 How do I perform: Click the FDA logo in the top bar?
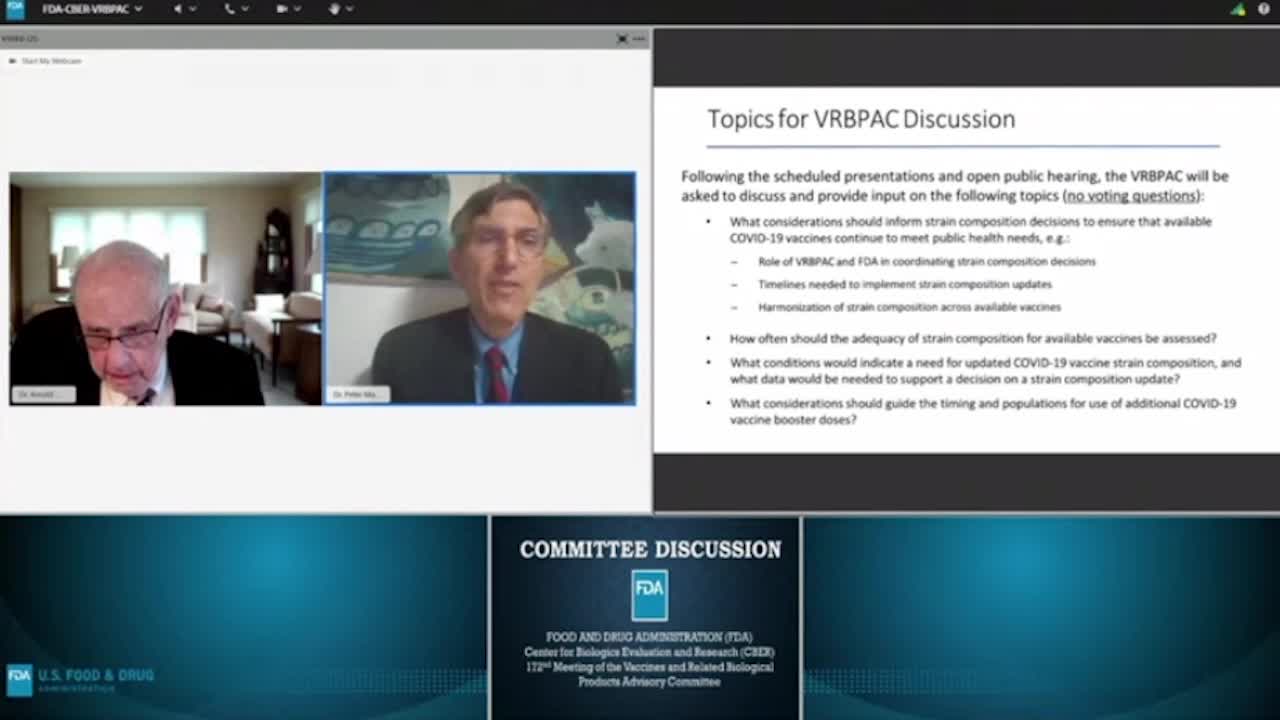tap(15, 9)
